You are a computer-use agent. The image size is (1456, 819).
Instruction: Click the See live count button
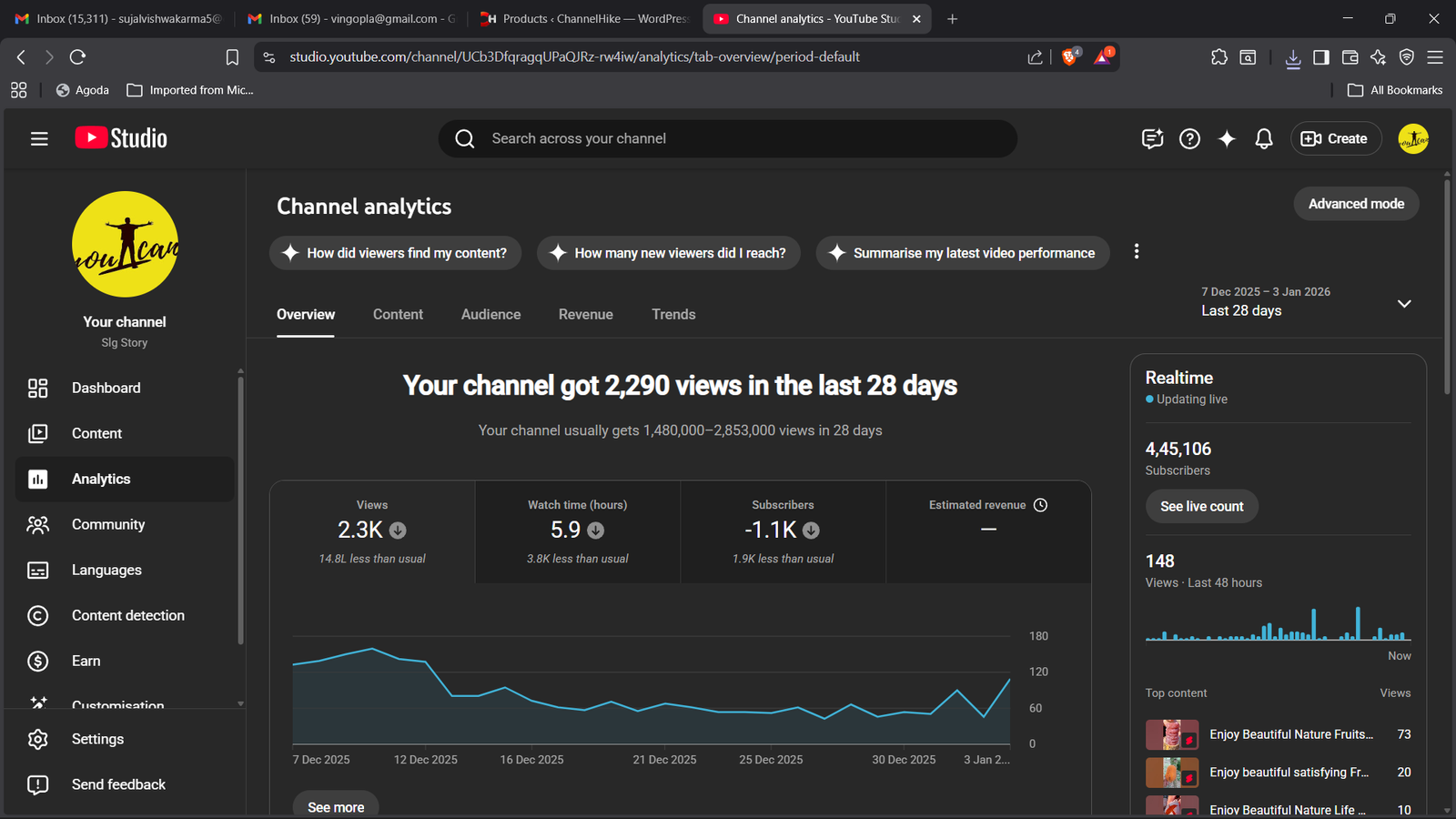pyautogui.click(x=1201, y=506)
